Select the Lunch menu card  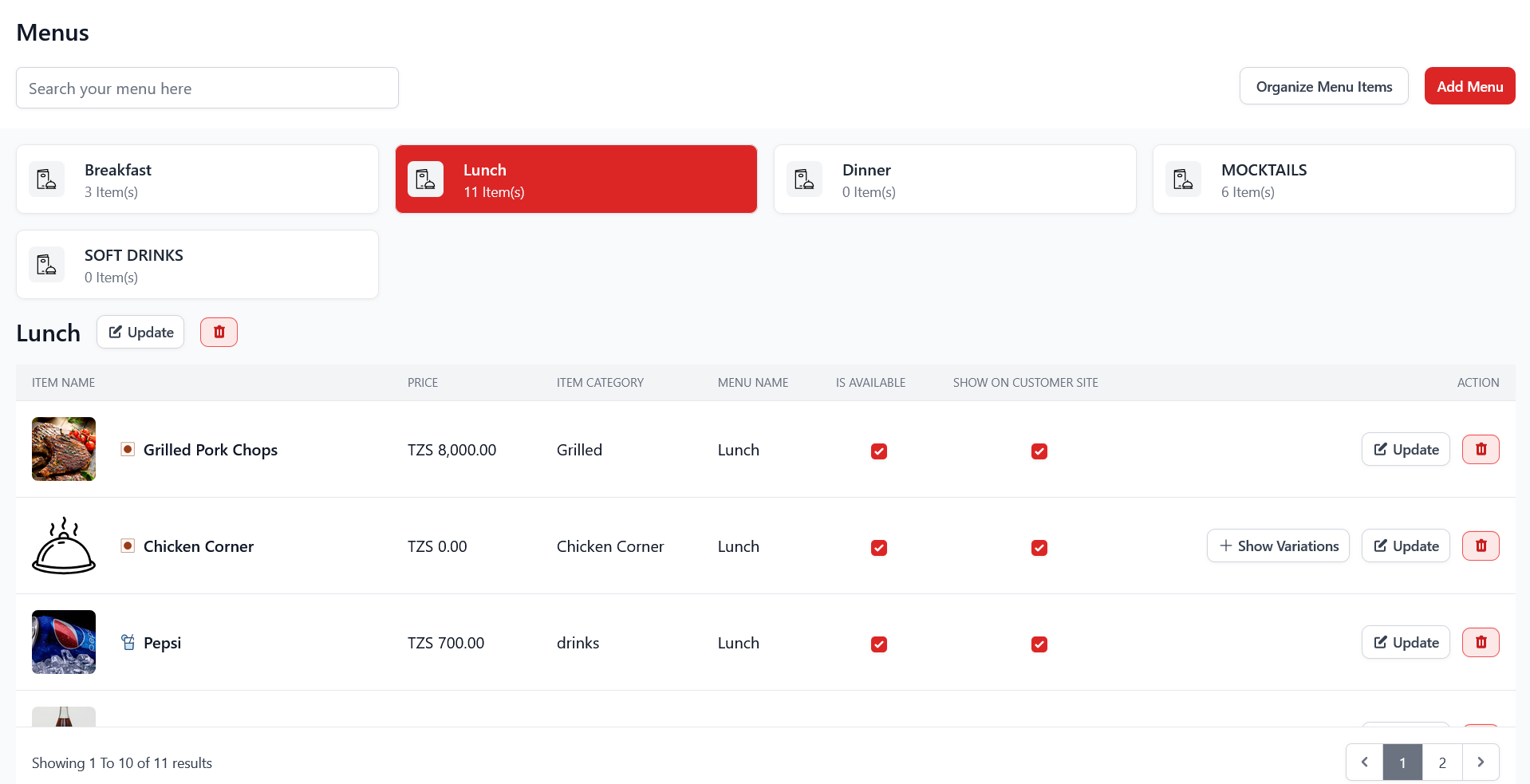(575, 179)
